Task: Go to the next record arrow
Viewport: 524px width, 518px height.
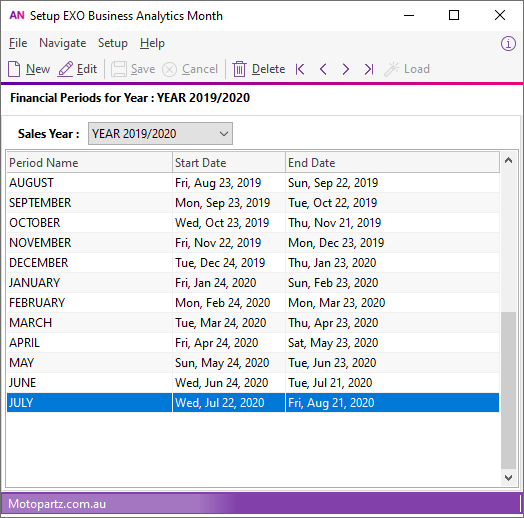Action: 346,69
